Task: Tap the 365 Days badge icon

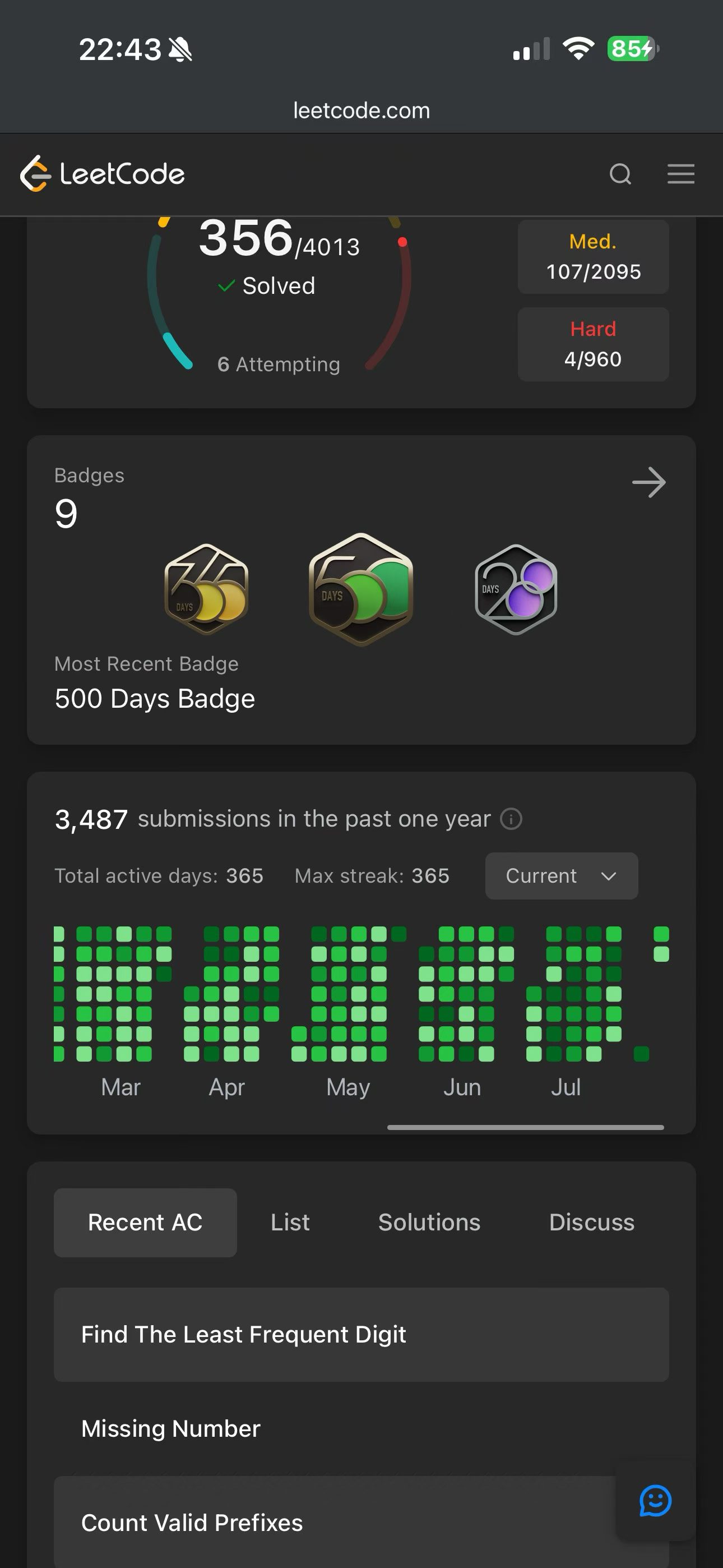Action: (x=206, y=589)
